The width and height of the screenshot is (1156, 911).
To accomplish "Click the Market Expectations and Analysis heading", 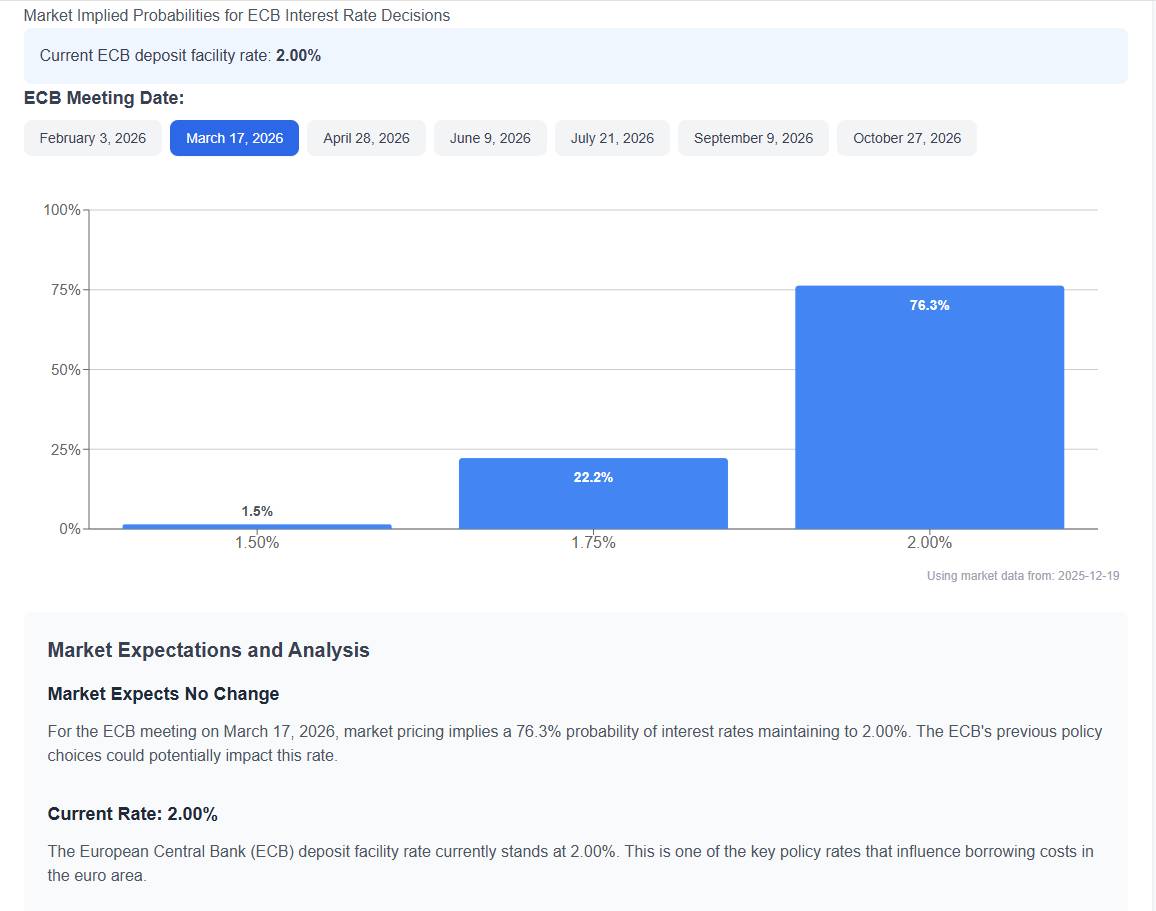I will 208,650.
